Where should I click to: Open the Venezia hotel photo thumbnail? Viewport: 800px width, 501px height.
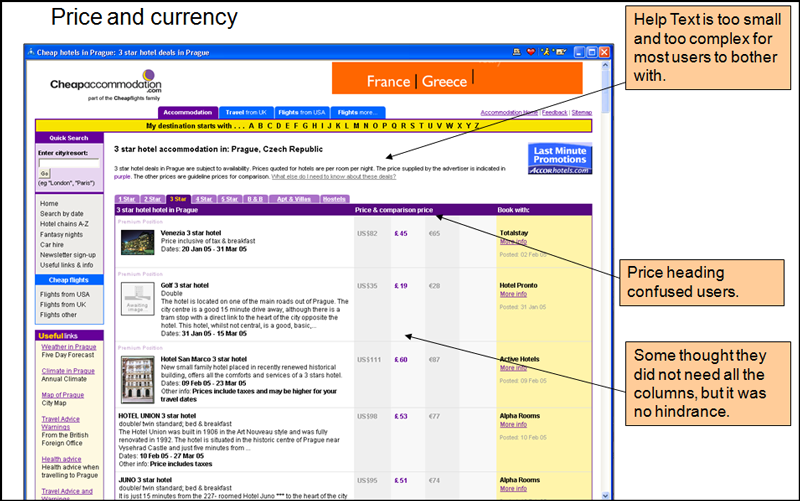tap(138, 242)
